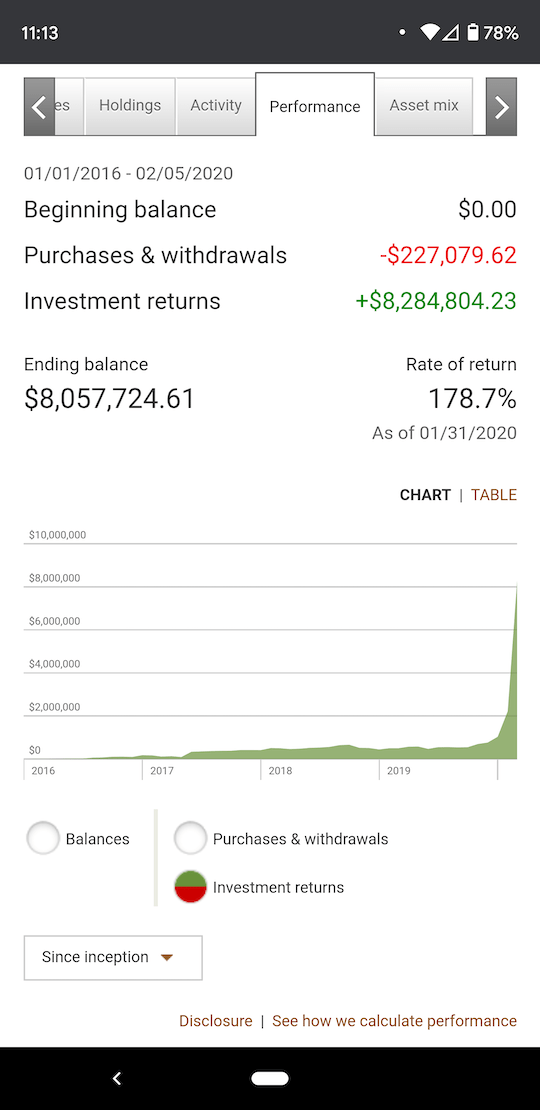The image size is (540, 1110).
Task: Select the Asset mix tab
Action: tap(424, 105)
